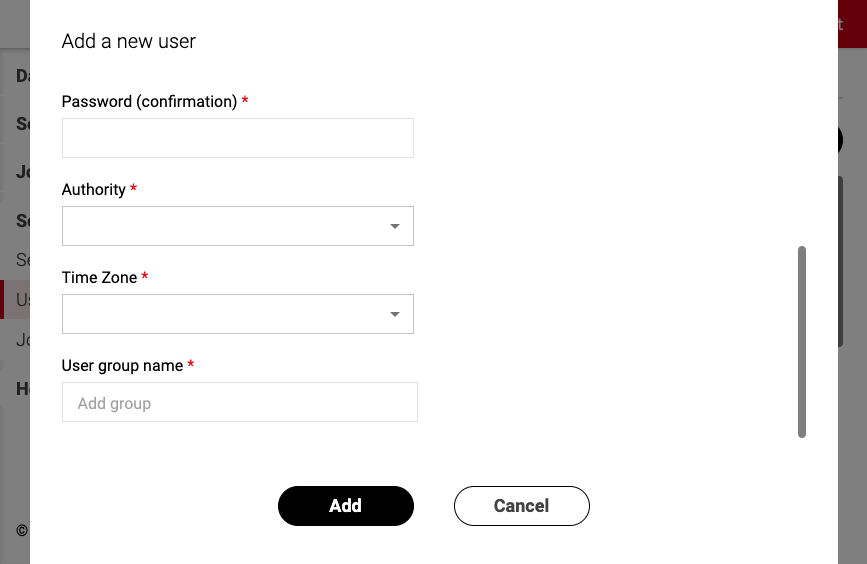Click the Add a new user heading
Viewport: 867px width, 564px height.
[x=129, y=41]
